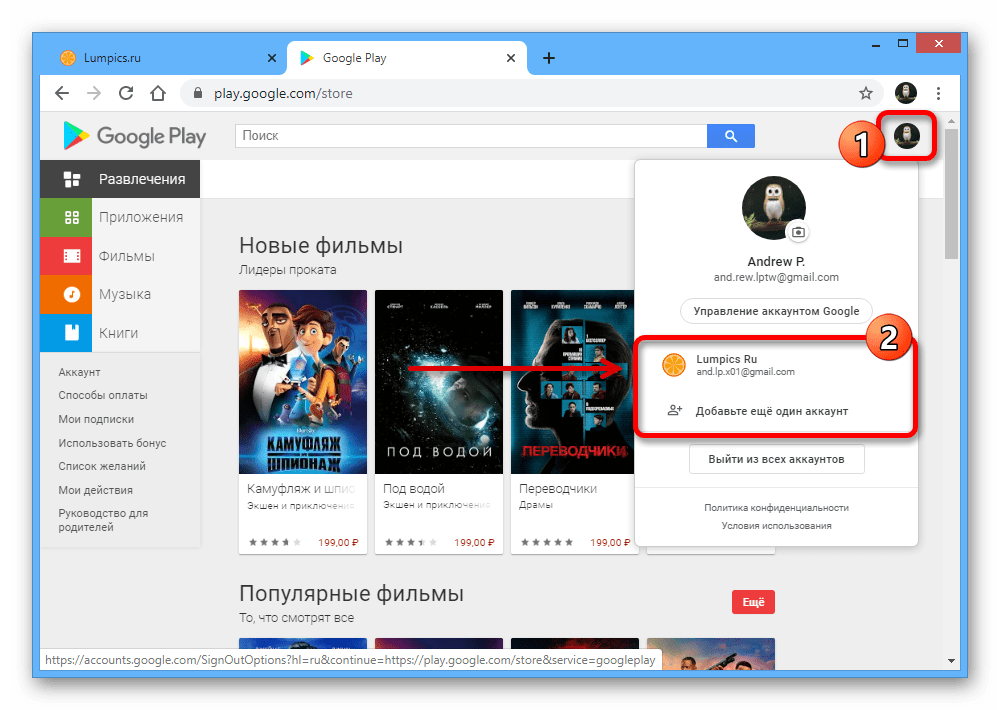Click the camera icon on profile photo
Viewport: 1000px width, 710px height.
click(798, 232)
